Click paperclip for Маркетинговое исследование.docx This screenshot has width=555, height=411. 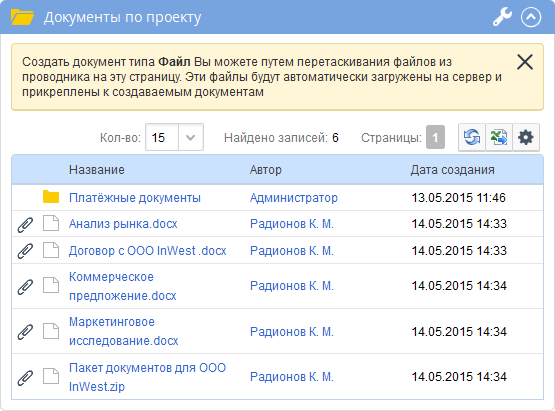pos(25,332)
